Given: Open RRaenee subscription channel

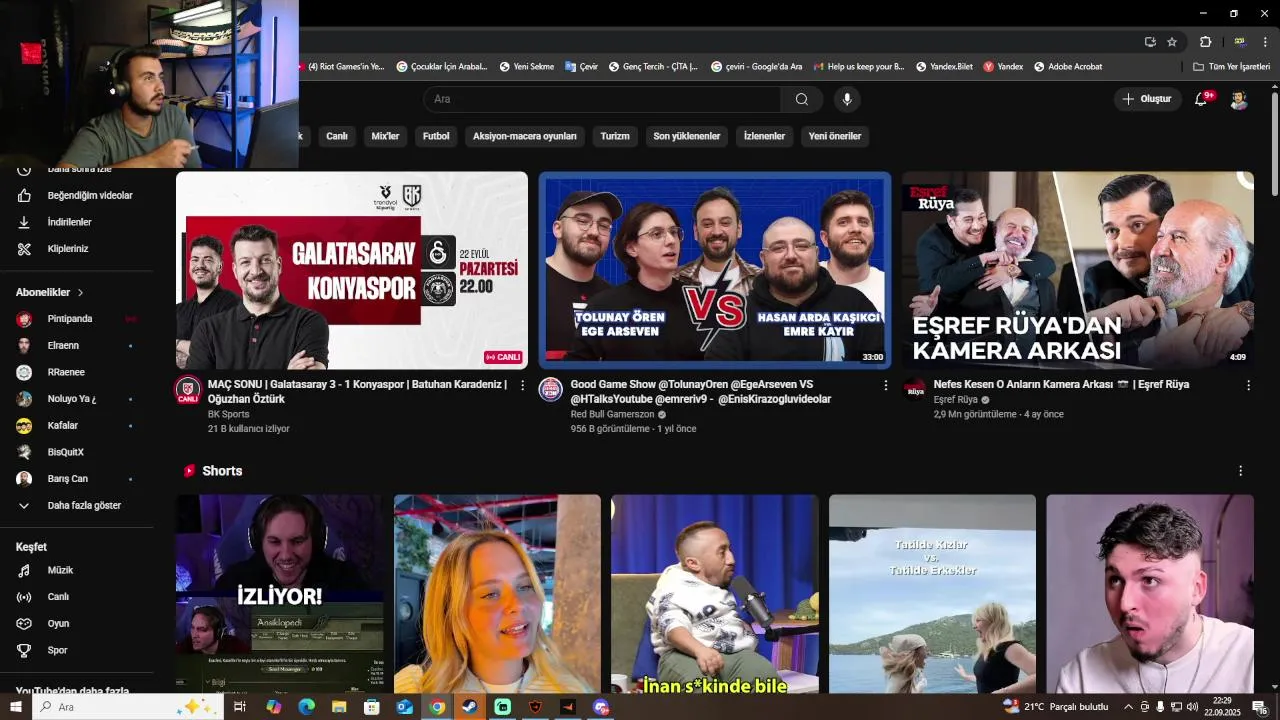Looking at the screenshot, I should click(x=77, y=372).
